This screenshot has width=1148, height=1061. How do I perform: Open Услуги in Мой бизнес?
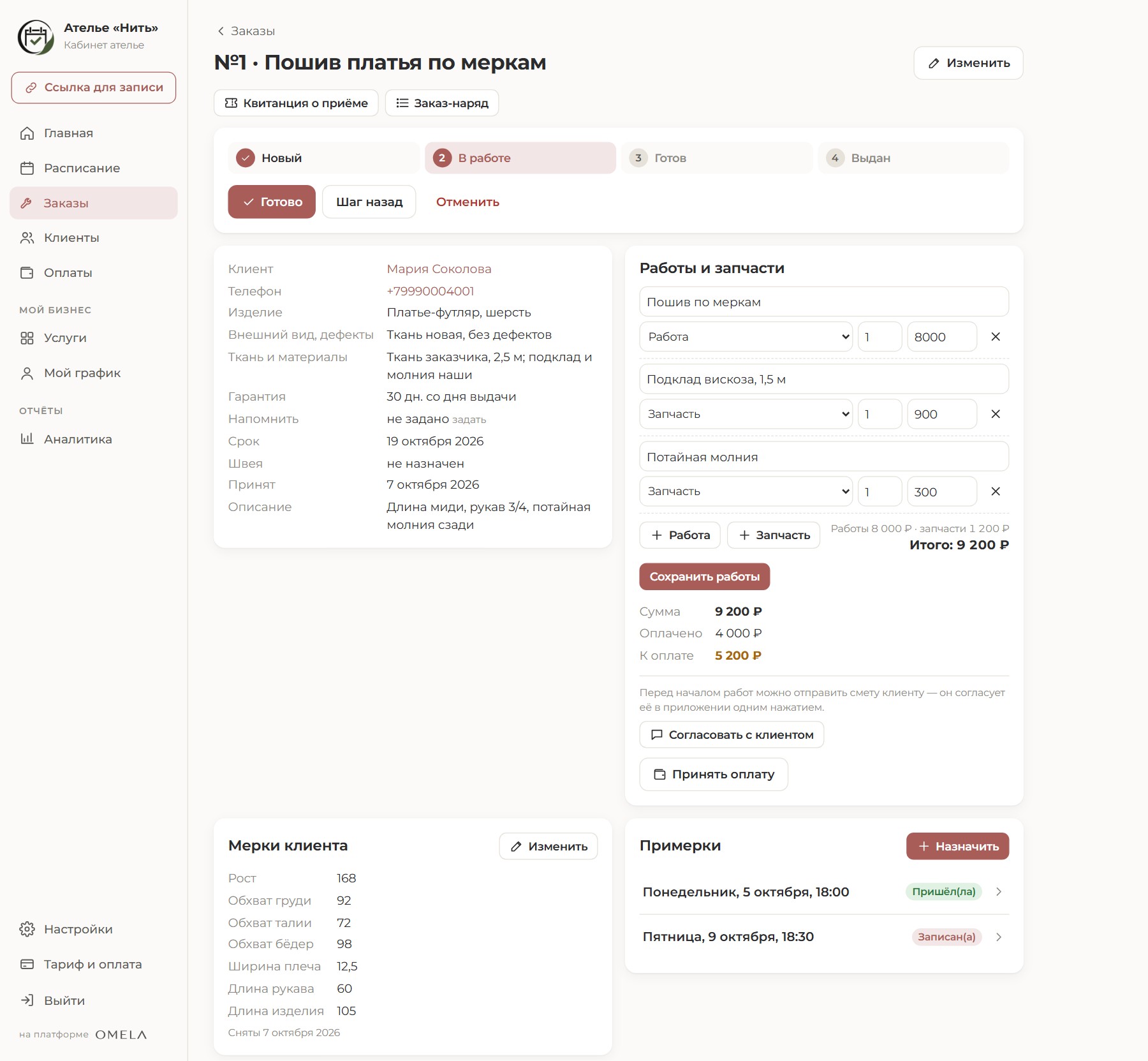click(93, 338)
